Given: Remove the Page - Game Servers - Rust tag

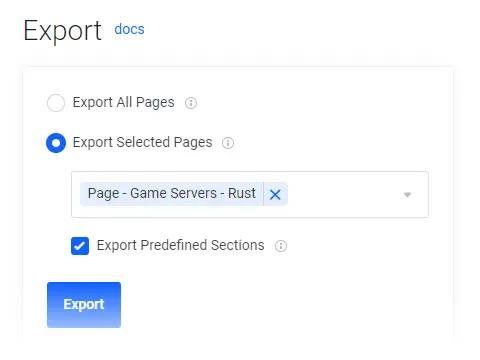Looking at the screenshot, I should tap(275, 194).
